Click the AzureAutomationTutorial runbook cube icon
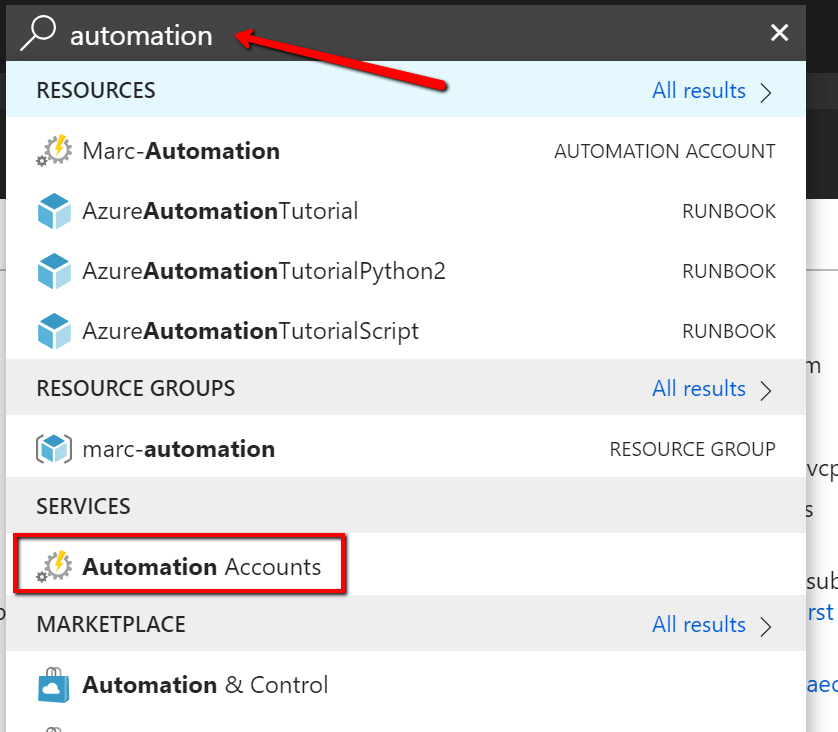The width and height of the screenshot is (838, 732). 52,210
